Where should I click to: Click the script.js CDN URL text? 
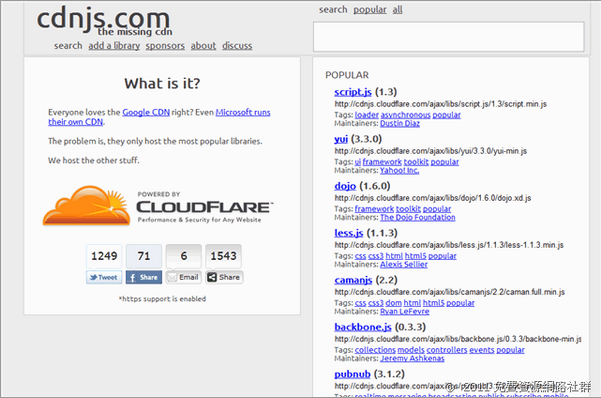point(440,104)
